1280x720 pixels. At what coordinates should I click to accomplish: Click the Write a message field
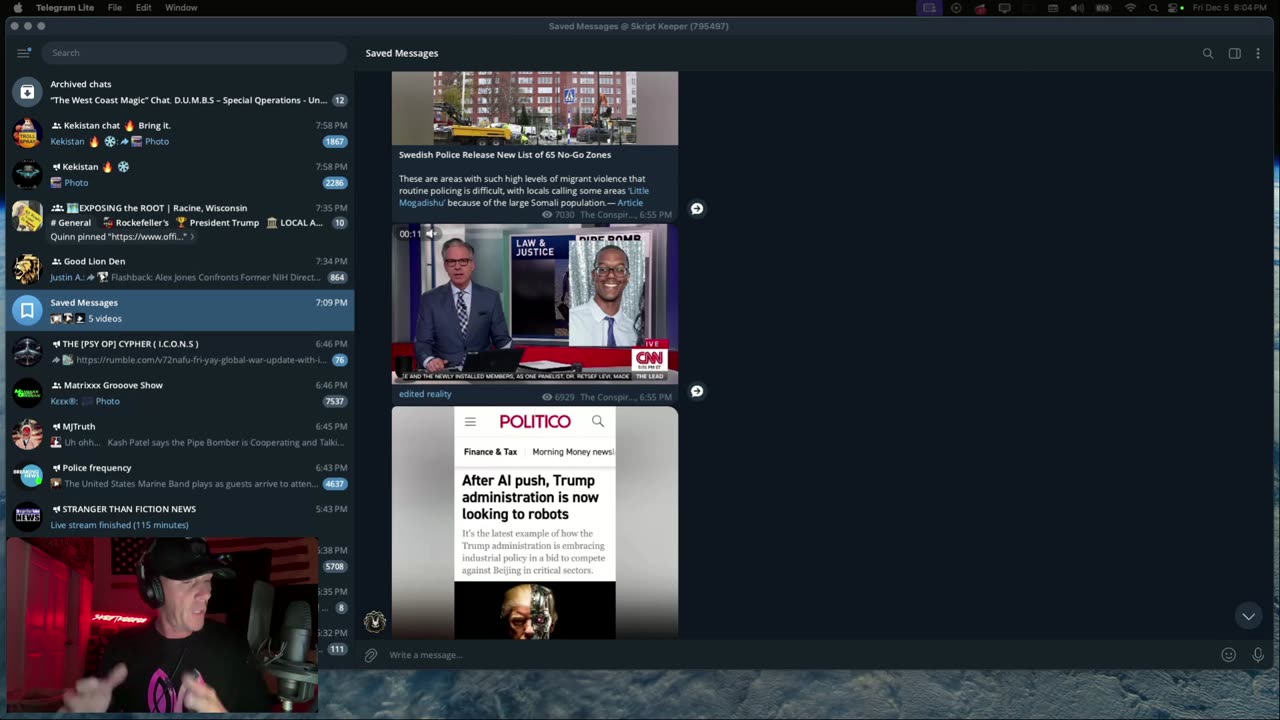pos(800,655)
